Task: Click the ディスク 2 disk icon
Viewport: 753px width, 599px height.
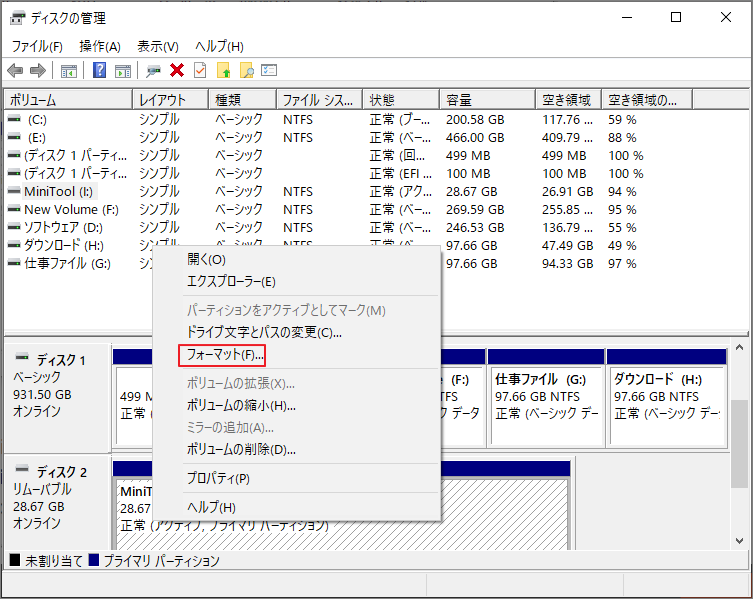Action: [22, 468]
